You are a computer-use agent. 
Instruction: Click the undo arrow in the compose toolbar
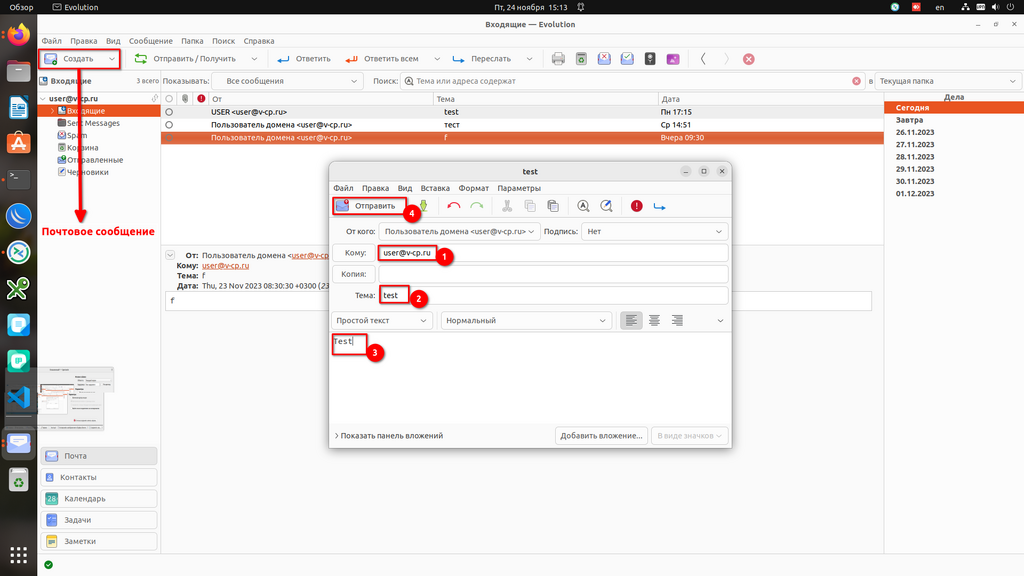pyautogui.click(x=454, y=206)
